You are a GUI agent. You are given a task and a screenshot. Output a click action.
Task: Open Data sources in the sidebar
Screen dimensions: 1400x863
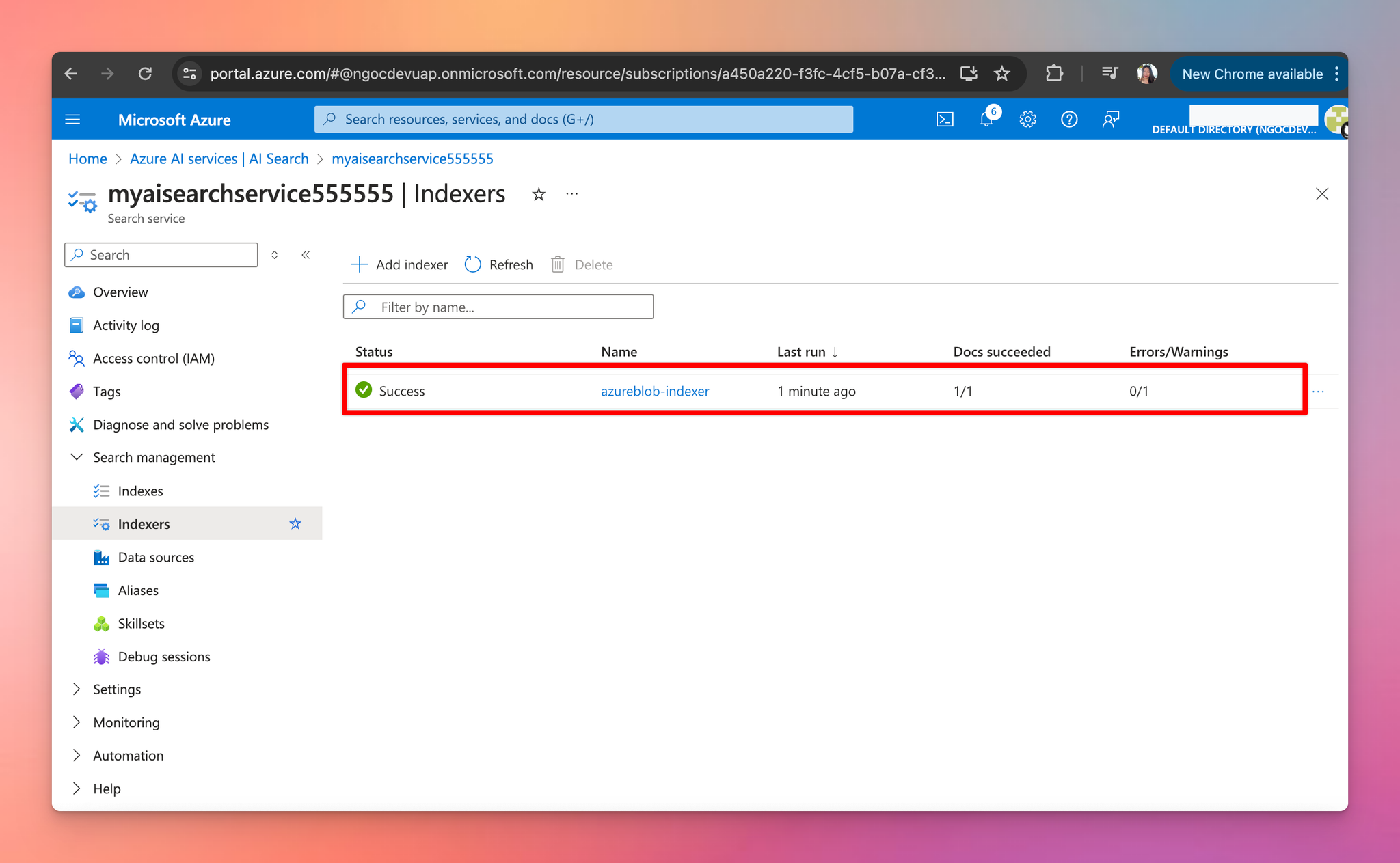(156, 558)
